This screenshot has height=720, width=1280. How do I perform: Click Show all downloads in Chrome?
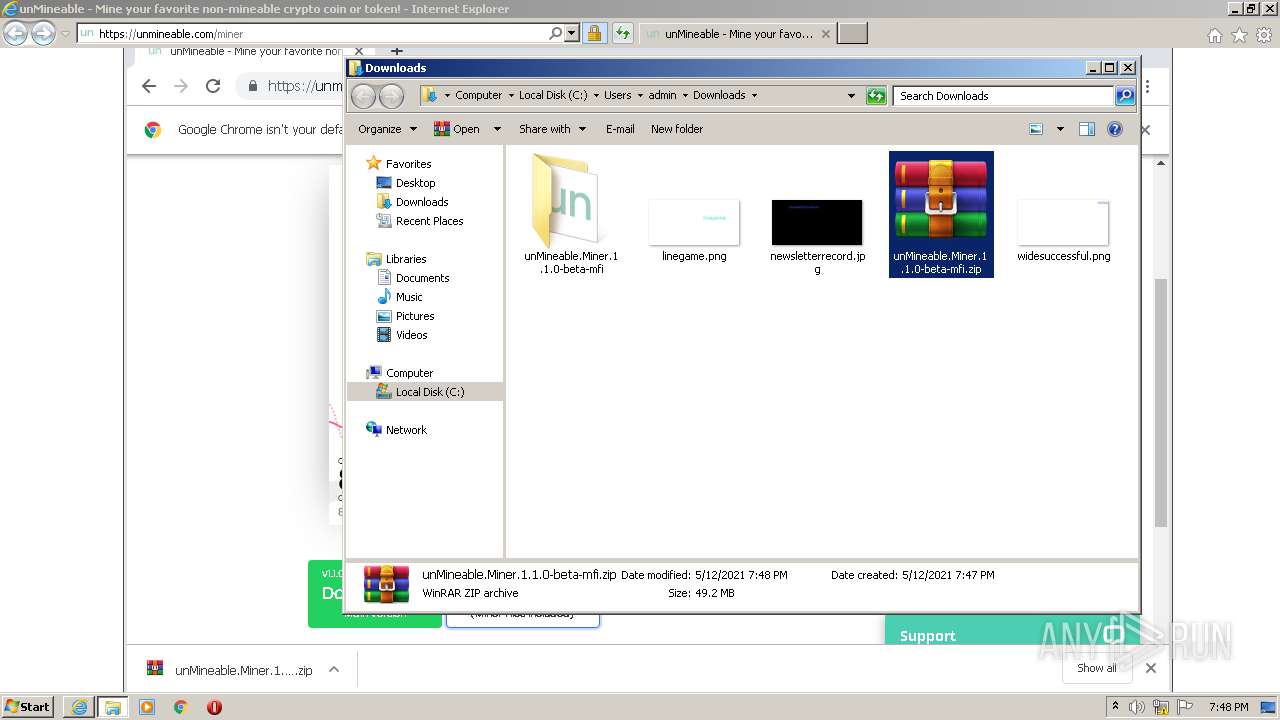pyautogui.click(x=1097, y=668)
